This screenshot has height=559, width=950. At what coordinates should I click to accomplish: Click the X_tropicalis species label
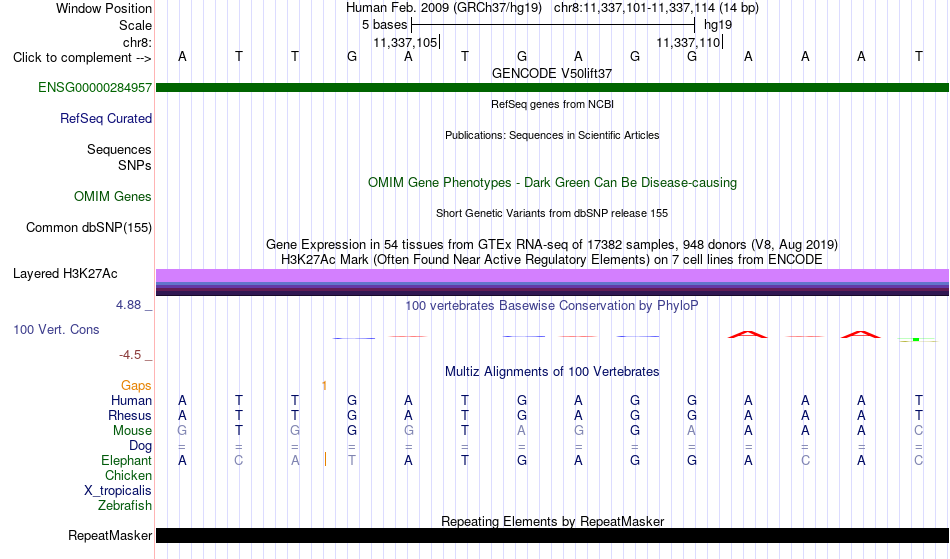(118, 491)
